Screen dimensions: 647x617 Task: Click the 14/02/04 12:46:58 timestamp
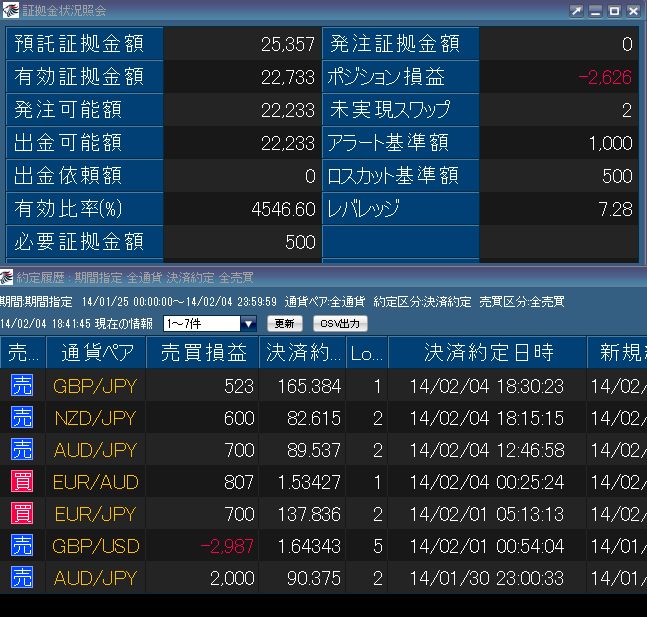pyautogui.click(x=486, y=450)
